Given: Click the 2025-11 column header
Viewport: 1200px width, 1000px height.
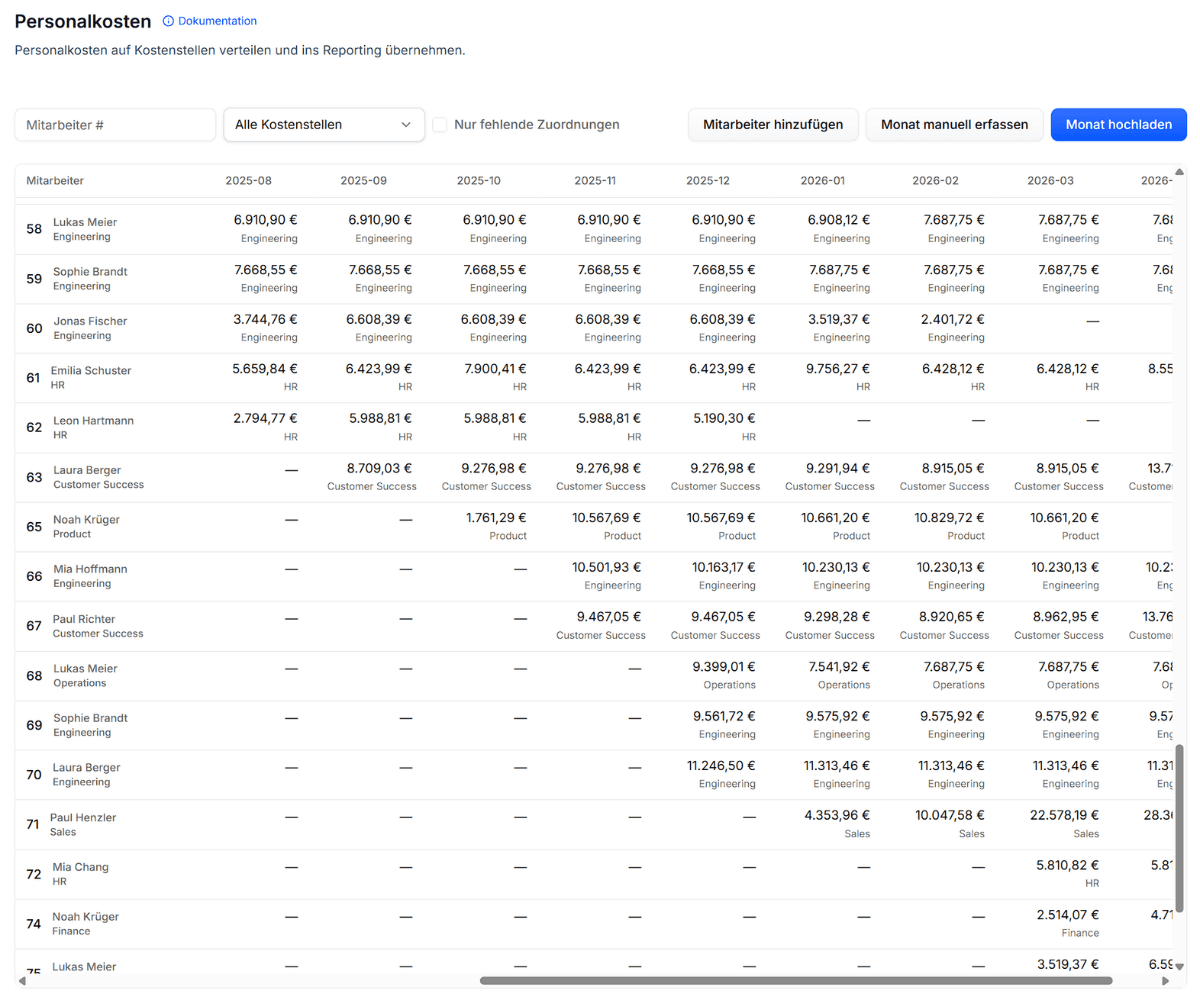Looking at the screenshot, I should 595,181.
